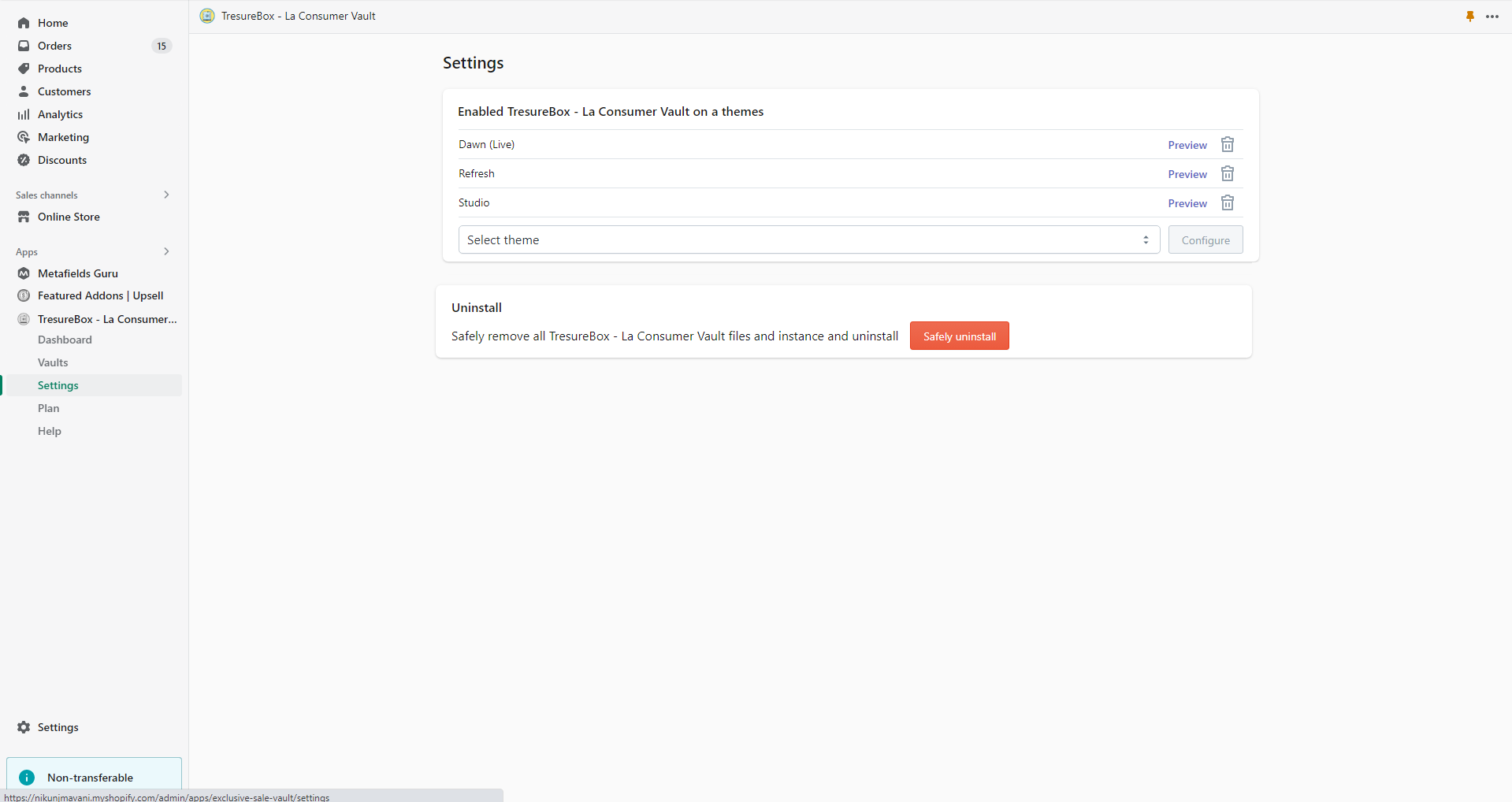
Task: Click the info icon on Non-transferable banner
Action: [27, 778]
